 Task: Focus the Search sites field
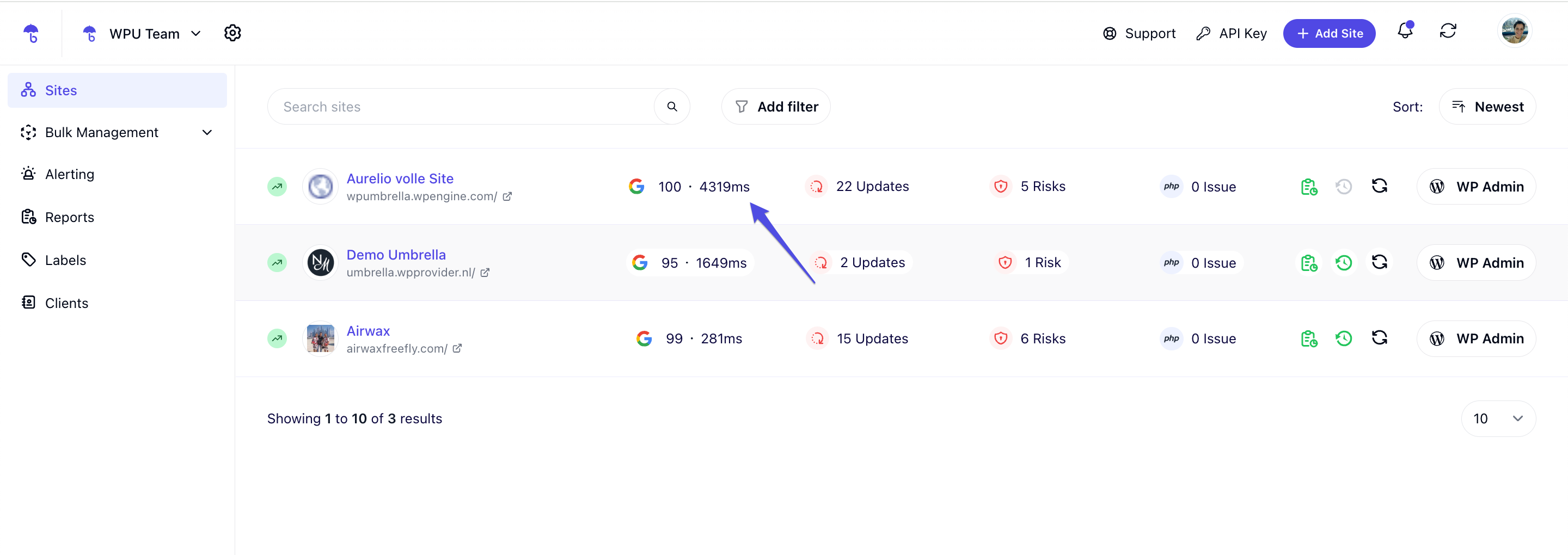click(461, 107)
